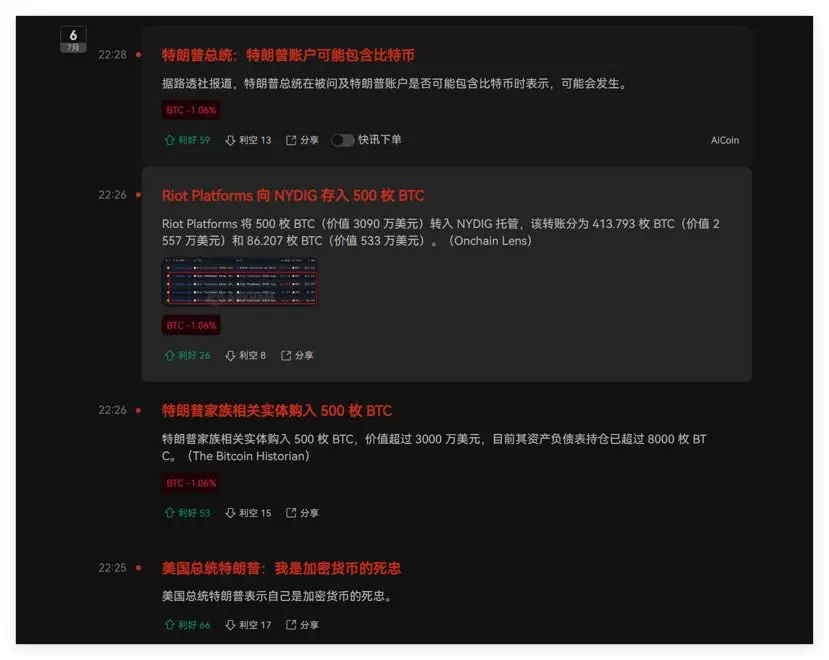Viewport: 829px width, 660px height.
Task: Click the body text starting 据路透社报道
Action: (x=395, y=84)
